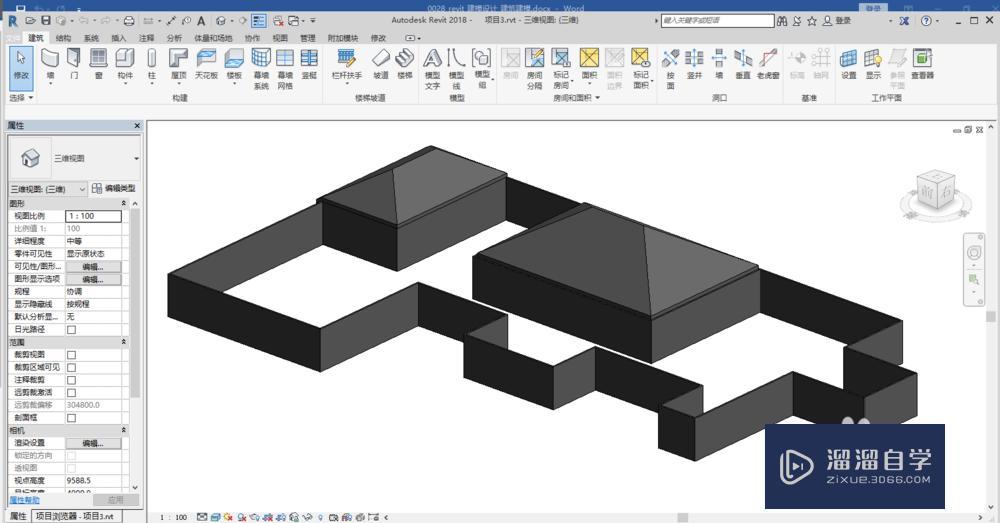This screenshot has width=1000, height=523.
Task: Select the 面积 (Area) tool
Action: 589,64
